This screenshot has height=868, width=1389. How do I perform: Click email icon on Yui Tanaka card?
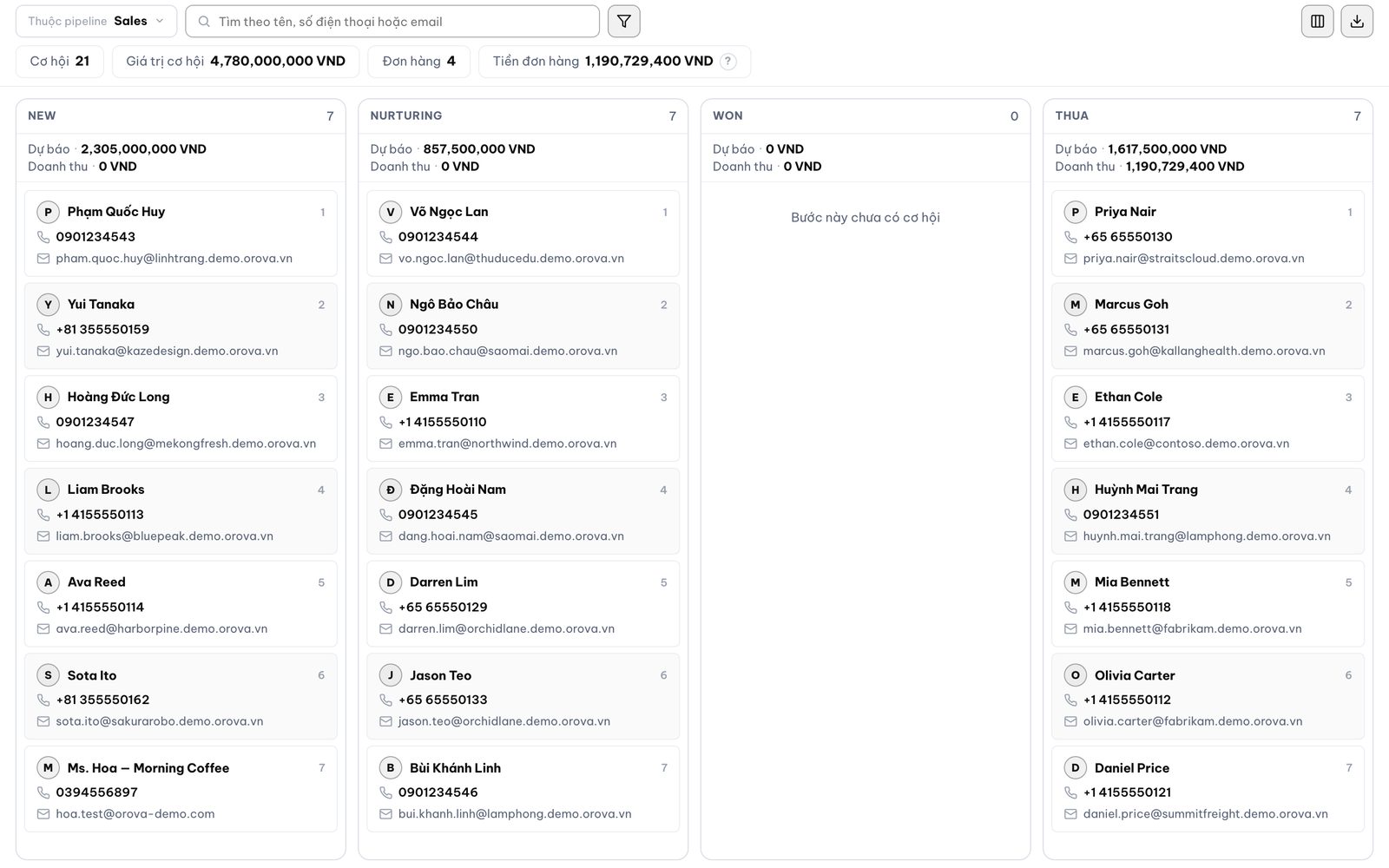(43, 351)
